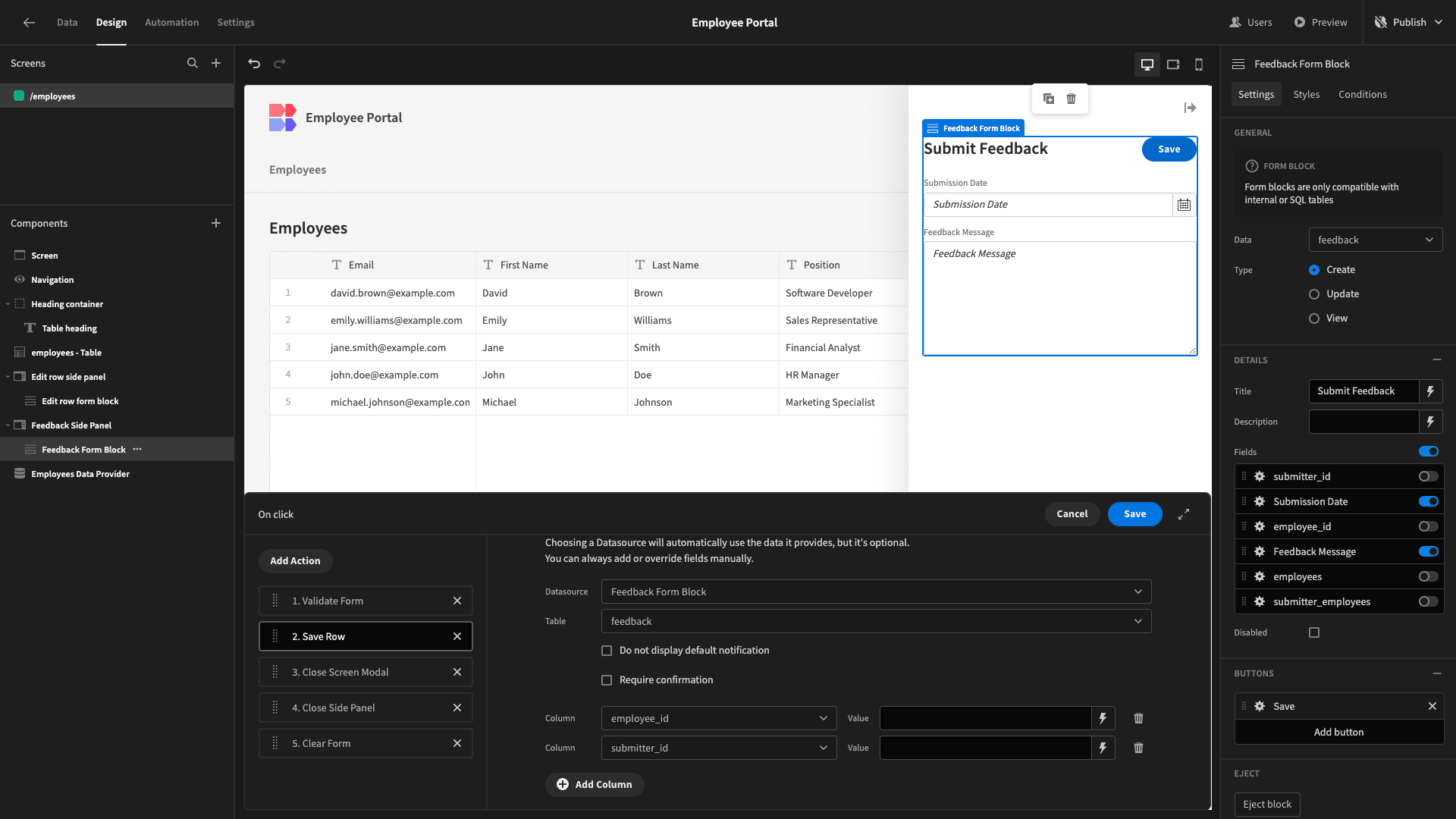Check the Require confirmation box
Screen dimensions: 1456x819
607,680
